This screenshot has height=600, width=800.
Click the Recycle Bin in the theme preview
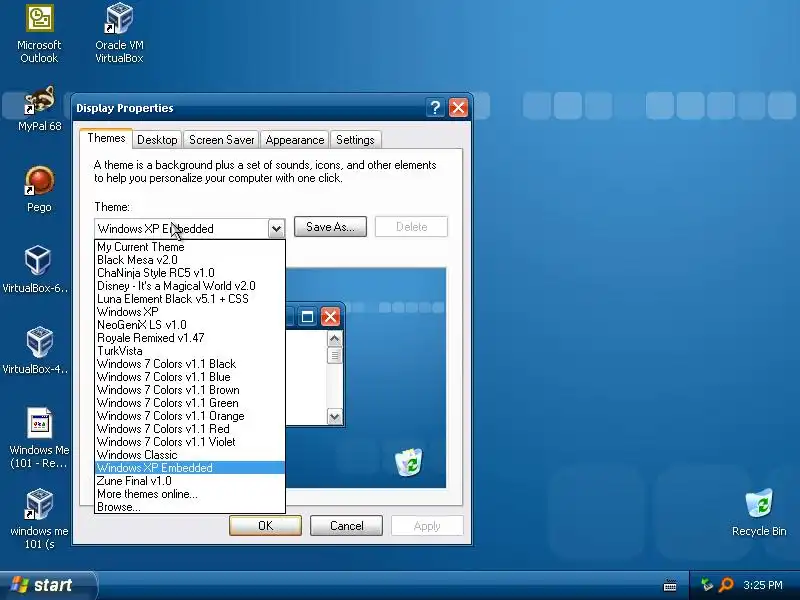409,462
